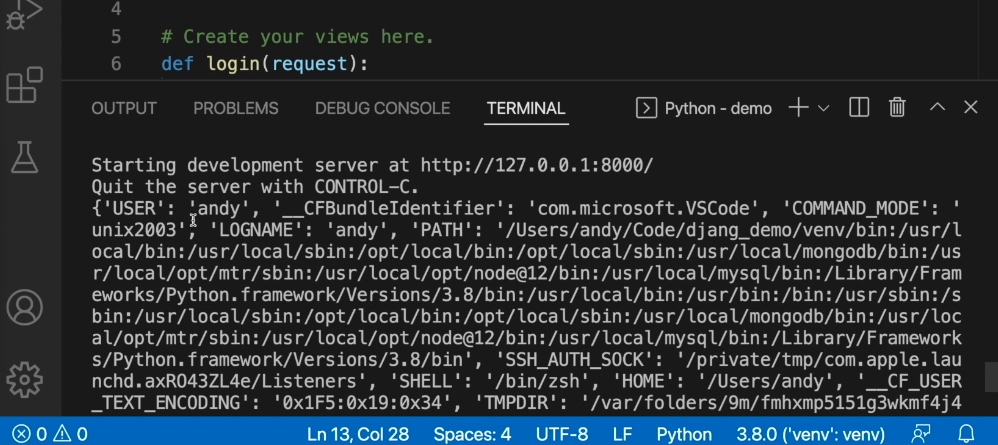
Task: Open the Accounts menu icon
Action: (24, 308)
